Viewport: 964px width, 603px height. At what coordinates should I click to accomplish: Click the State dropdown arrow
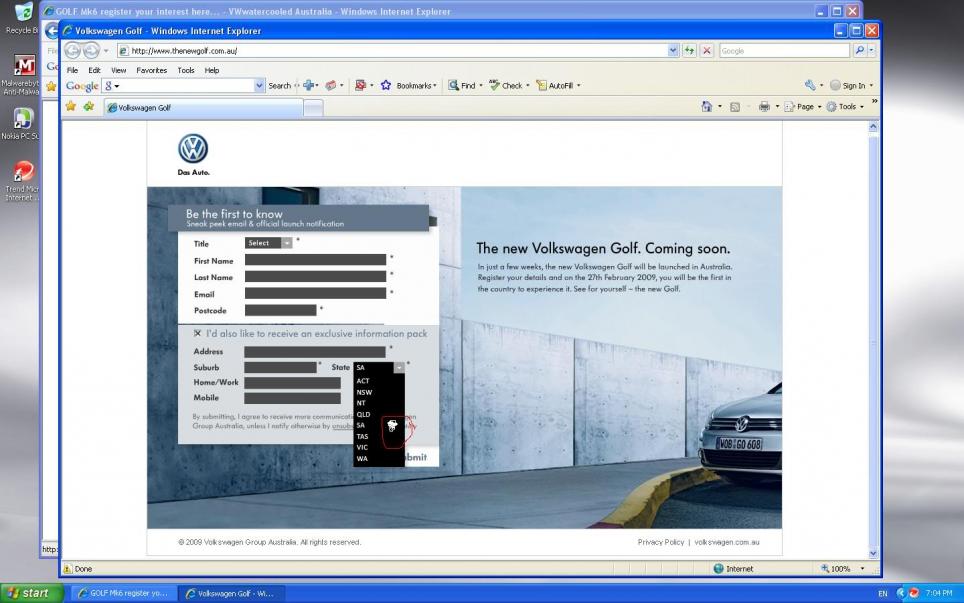coord(399,367)
